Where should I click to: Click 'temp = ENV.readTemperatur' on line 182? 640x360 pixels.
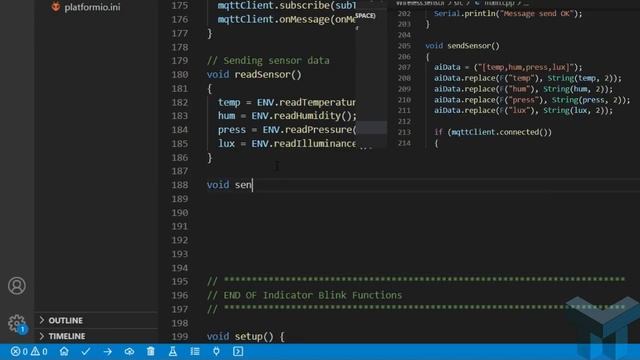click(x=287, y=102)
